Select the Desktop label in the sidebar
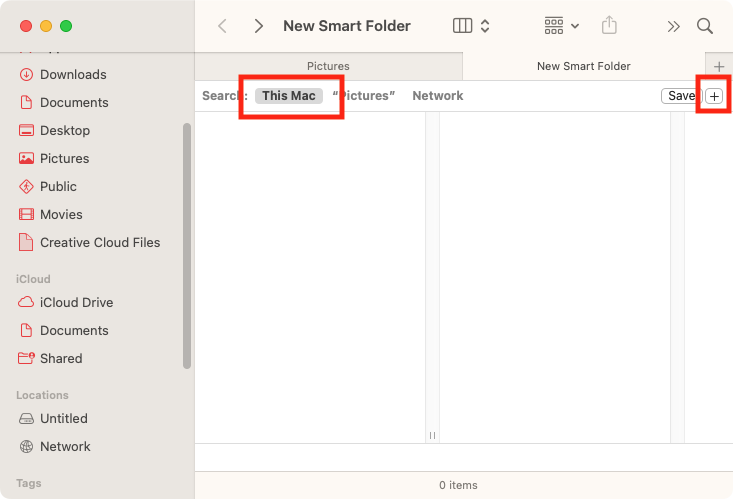Screen dimensions: 733x499 pos(65,130)
